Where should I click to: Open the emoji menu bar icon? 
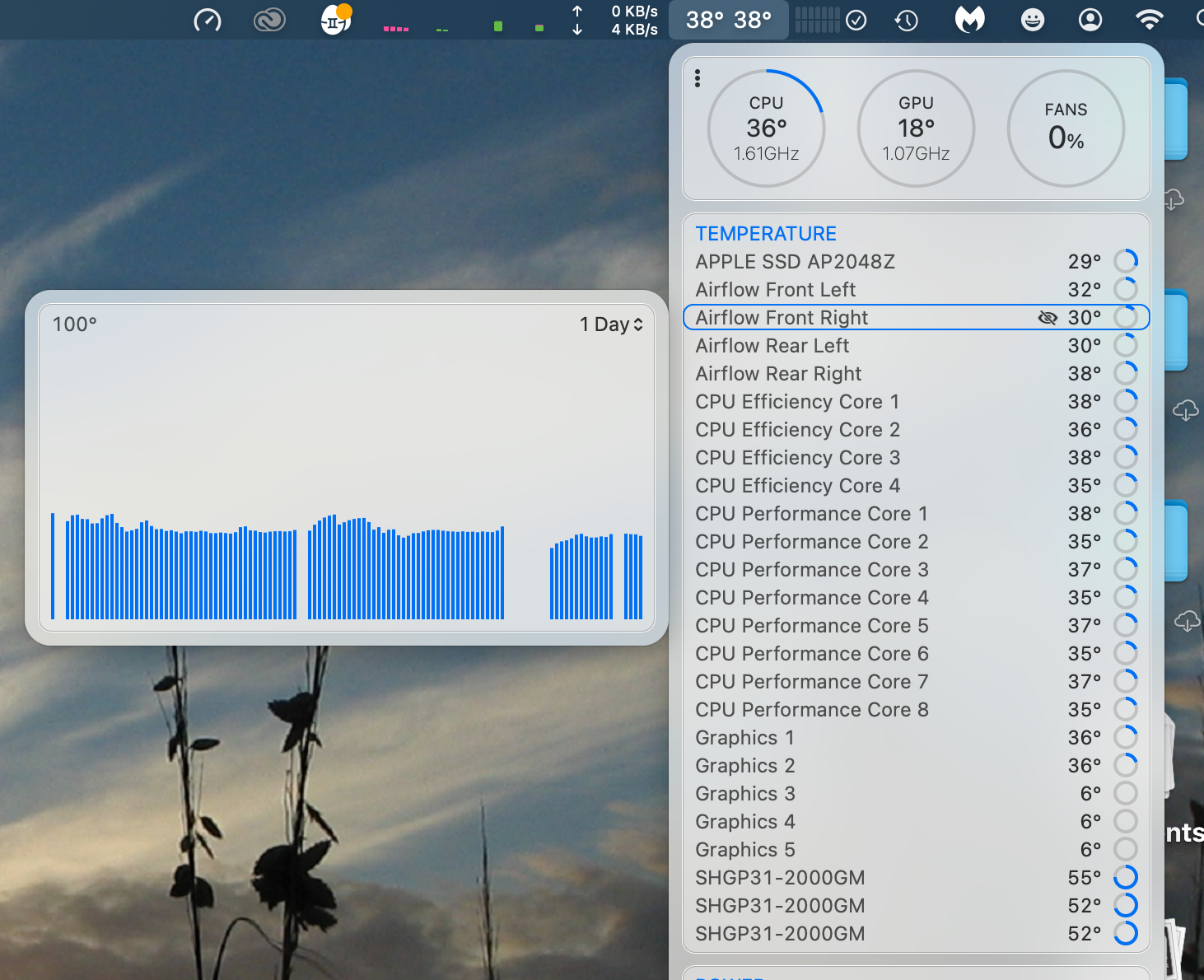pyautogui.click(x=1032, y=20)
